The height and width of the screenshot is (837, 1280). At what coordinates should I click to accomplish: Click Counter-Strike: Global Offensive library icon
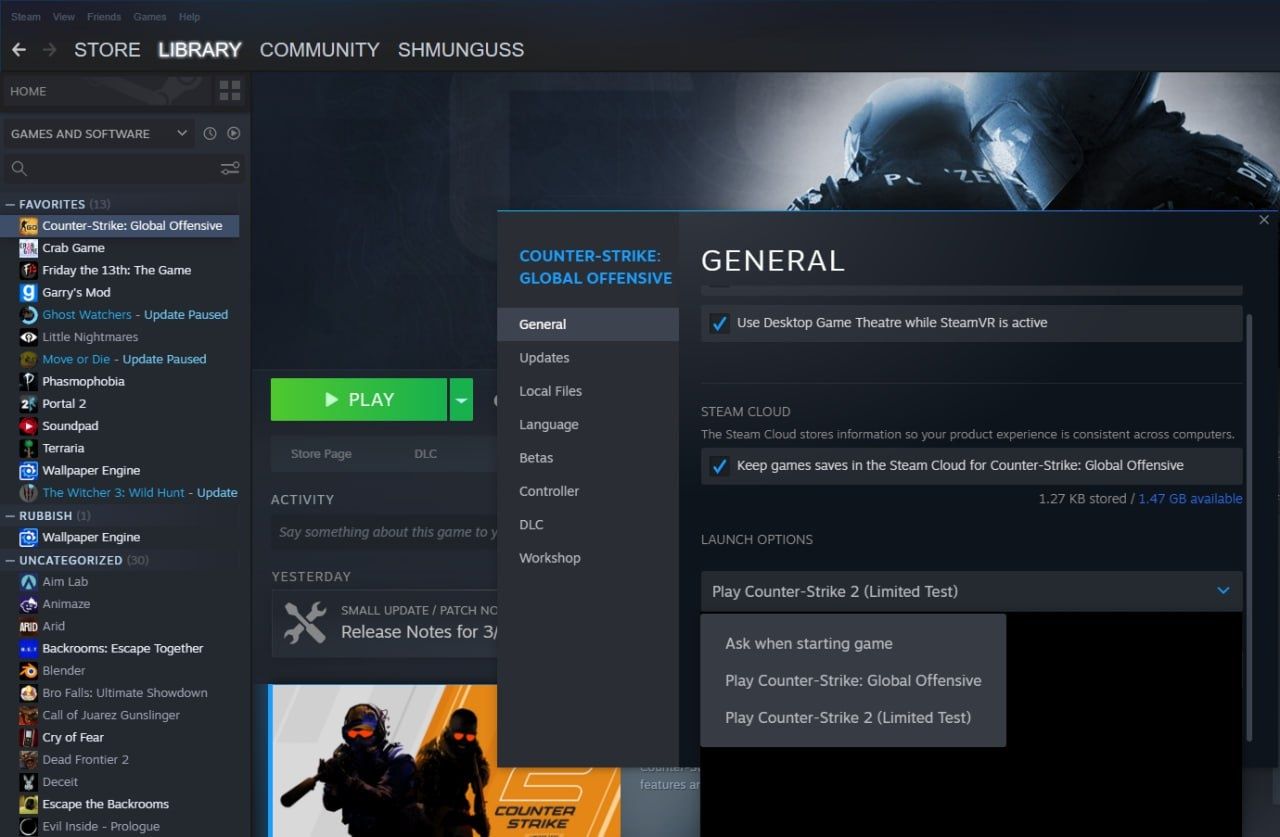coord(28,226)
